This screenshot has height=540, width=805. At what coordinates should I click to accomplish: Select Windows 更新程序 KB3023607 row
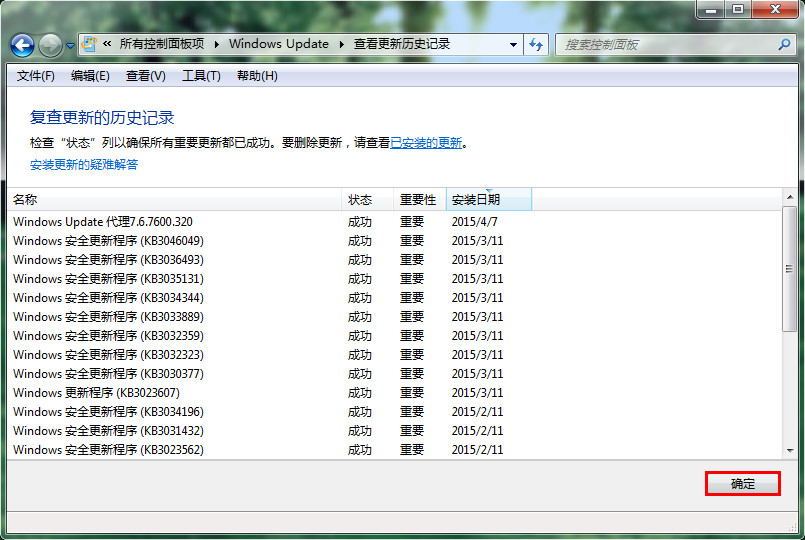pyautogui.click(x=394, y=393)
